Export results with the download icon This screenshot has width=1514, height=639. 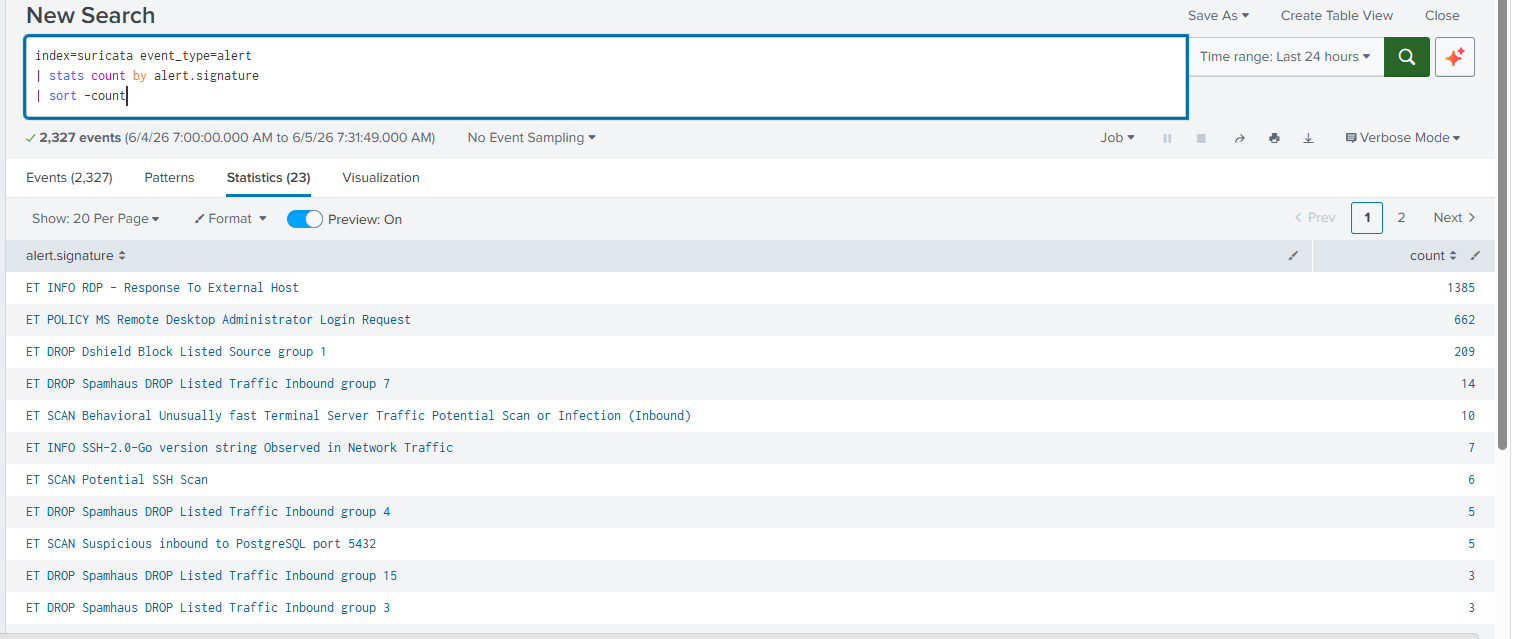point(1308,138)
